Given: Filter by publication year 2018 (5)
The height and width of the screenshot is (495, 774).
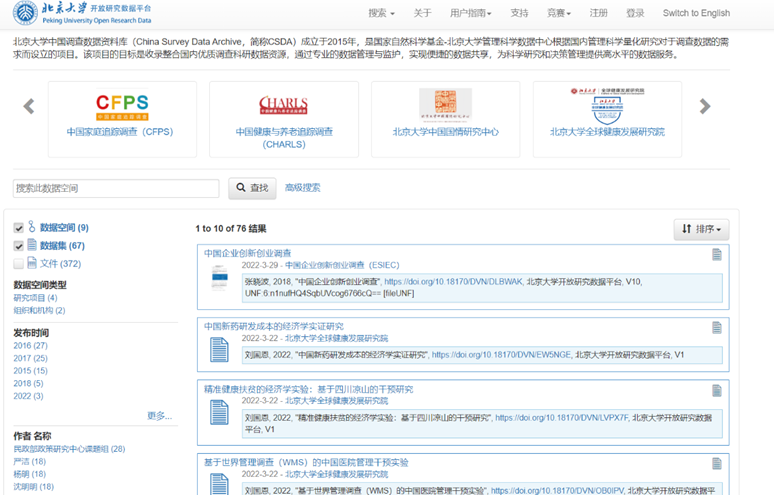Looking at the screenshot, I should pos(28,383).
